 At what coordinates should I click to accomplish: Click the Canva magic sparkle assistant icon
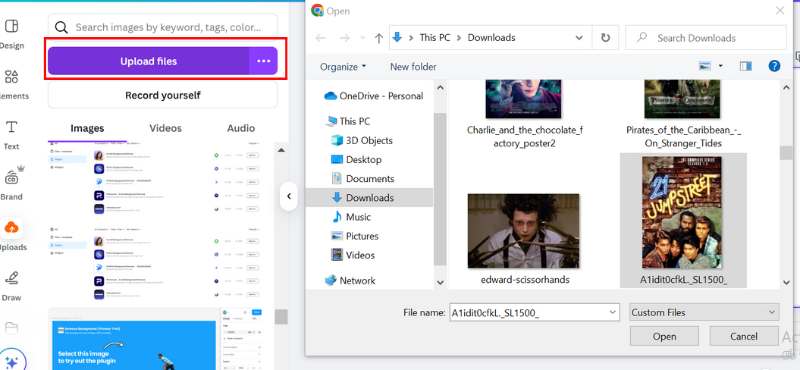11,362
